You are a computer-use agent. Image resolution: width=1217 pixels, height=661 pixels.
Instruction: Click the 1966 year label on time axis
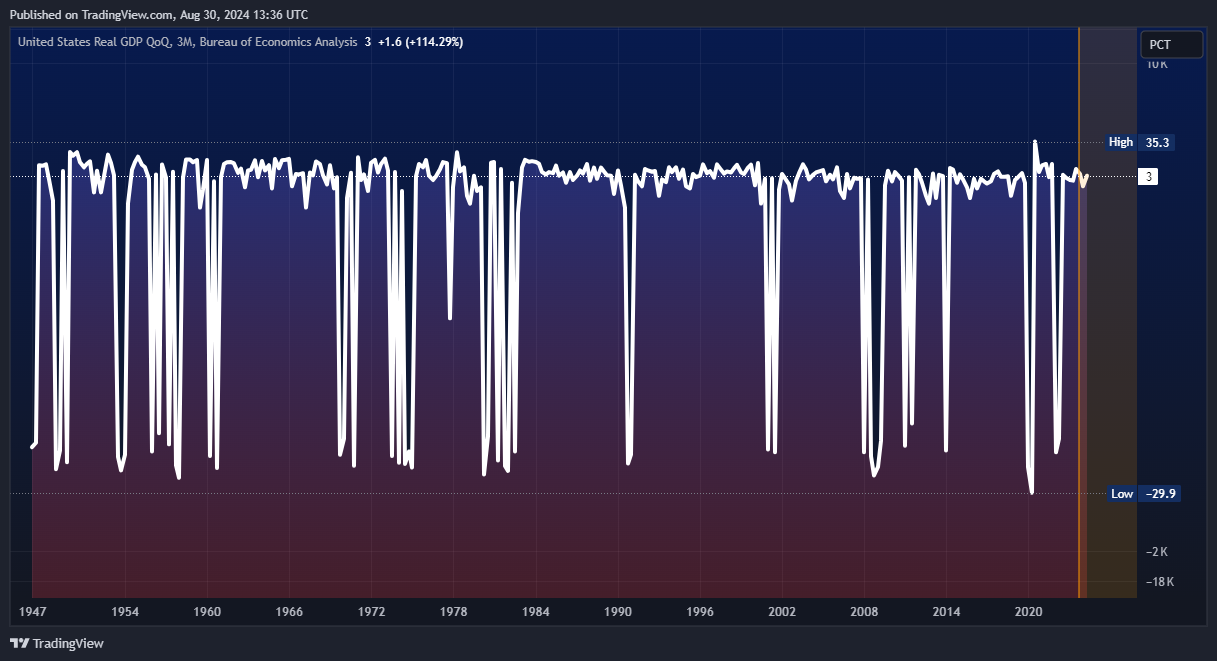coord(289,611)
